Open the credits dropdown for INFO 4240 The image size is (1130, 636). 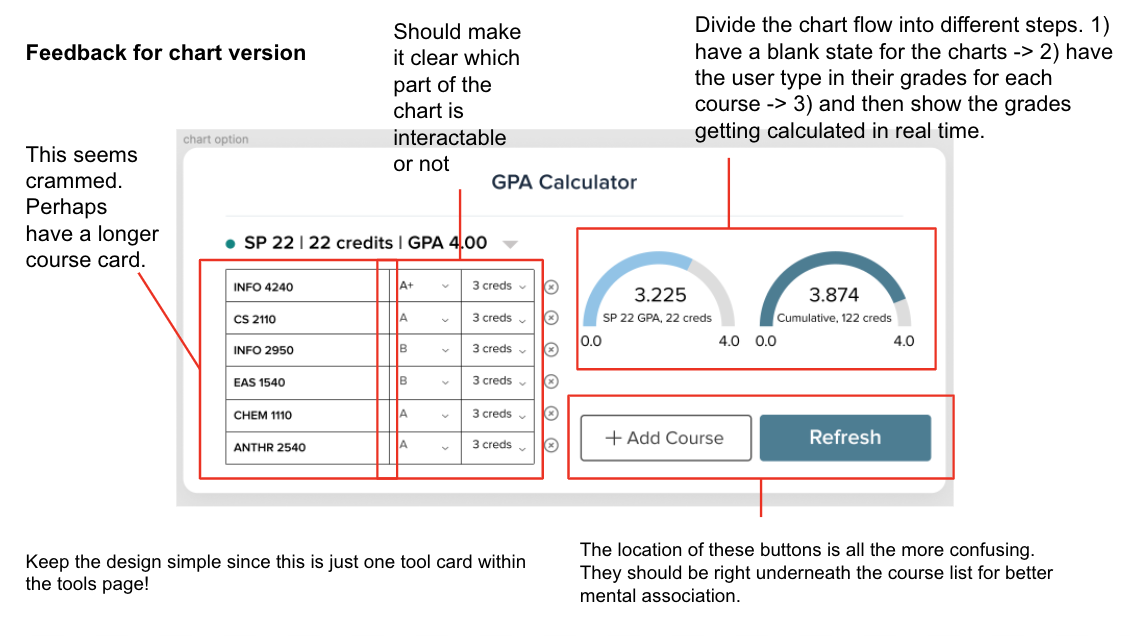click(x=498, y=286)
